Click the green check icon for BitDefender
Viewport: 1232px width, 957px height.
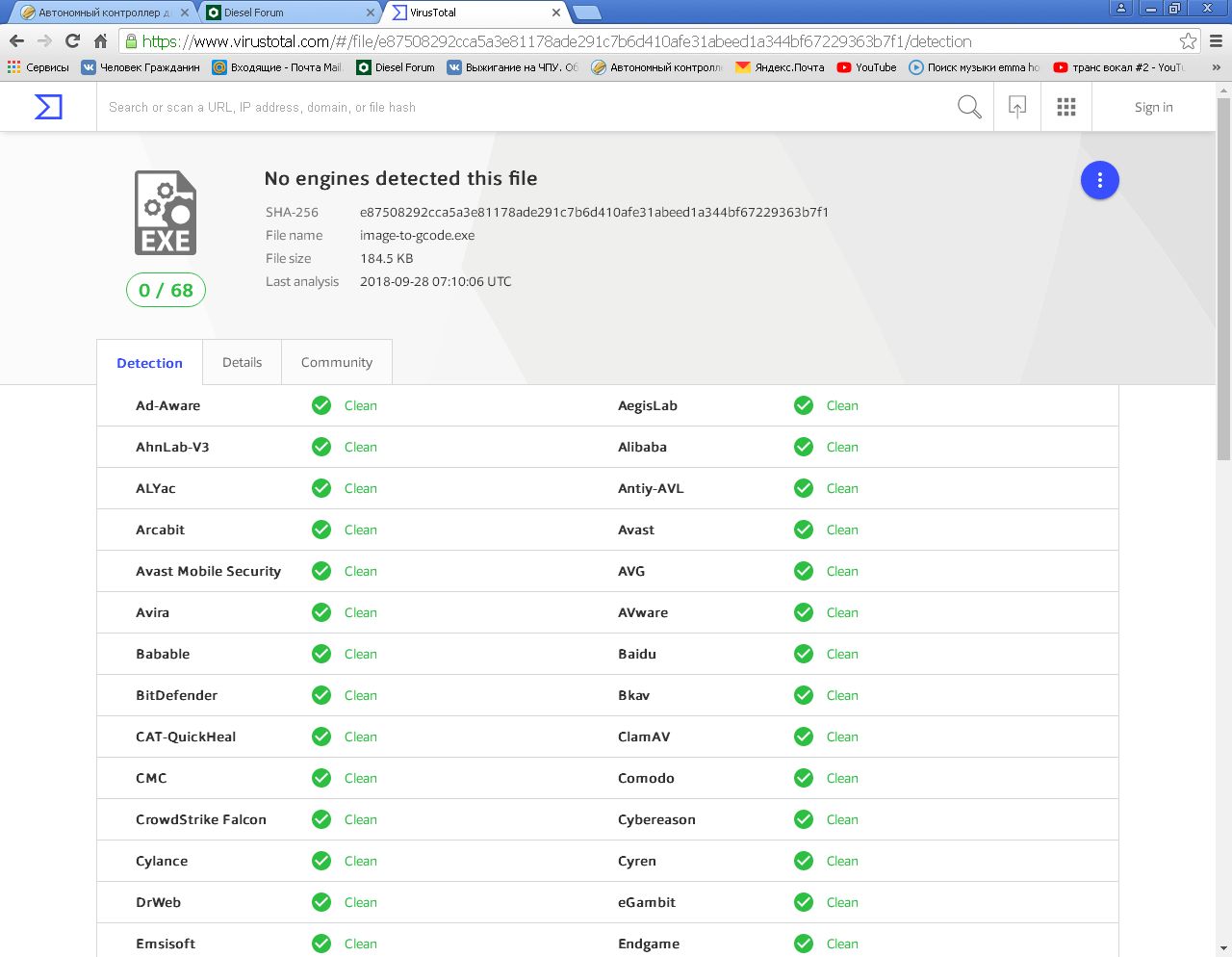tap(321, 695)
